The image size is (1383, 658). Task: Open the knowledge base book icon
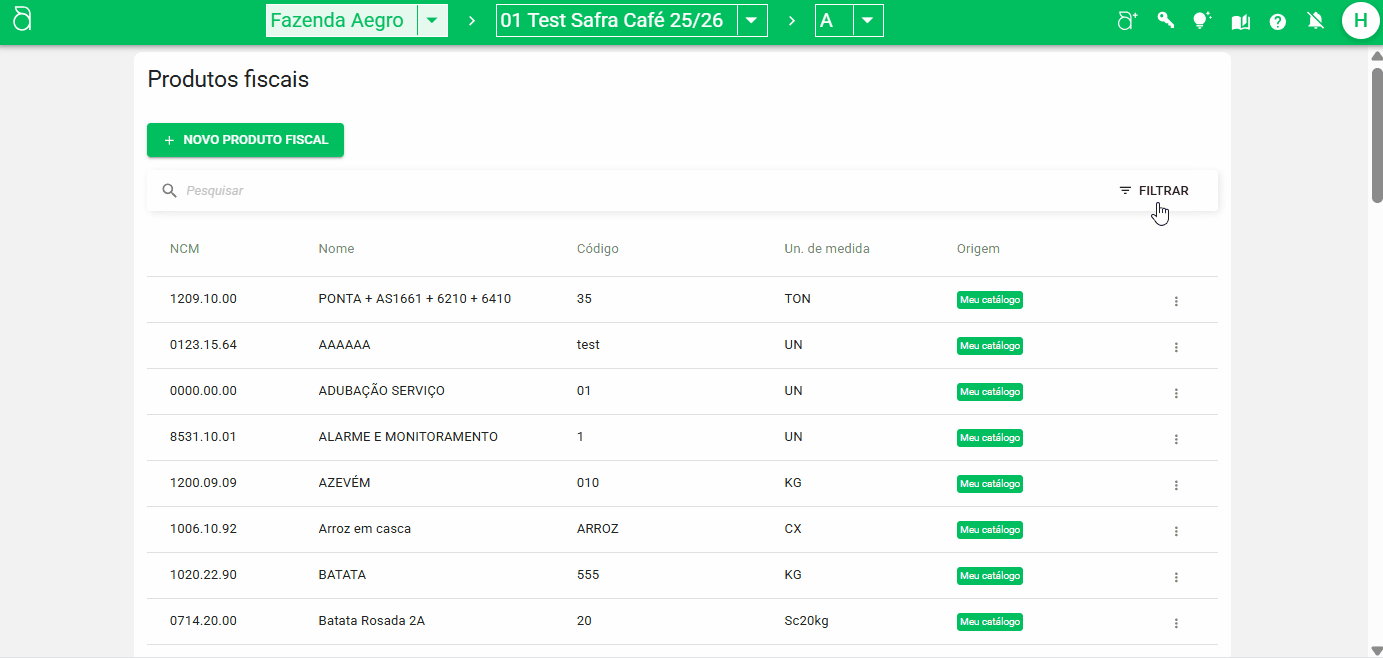click(x=1240, y=19)
